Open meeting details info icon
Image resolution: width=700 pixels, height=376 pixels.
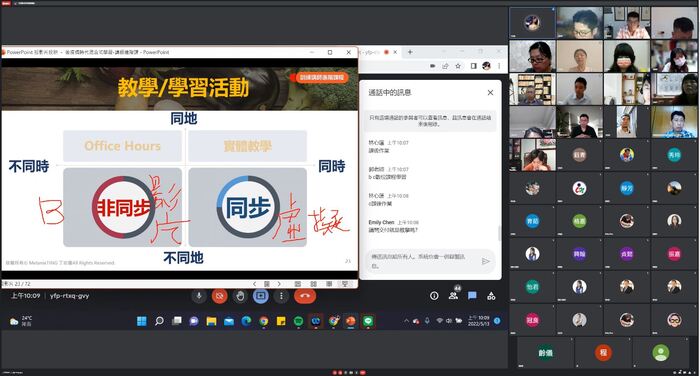click(x=434, y=296)
